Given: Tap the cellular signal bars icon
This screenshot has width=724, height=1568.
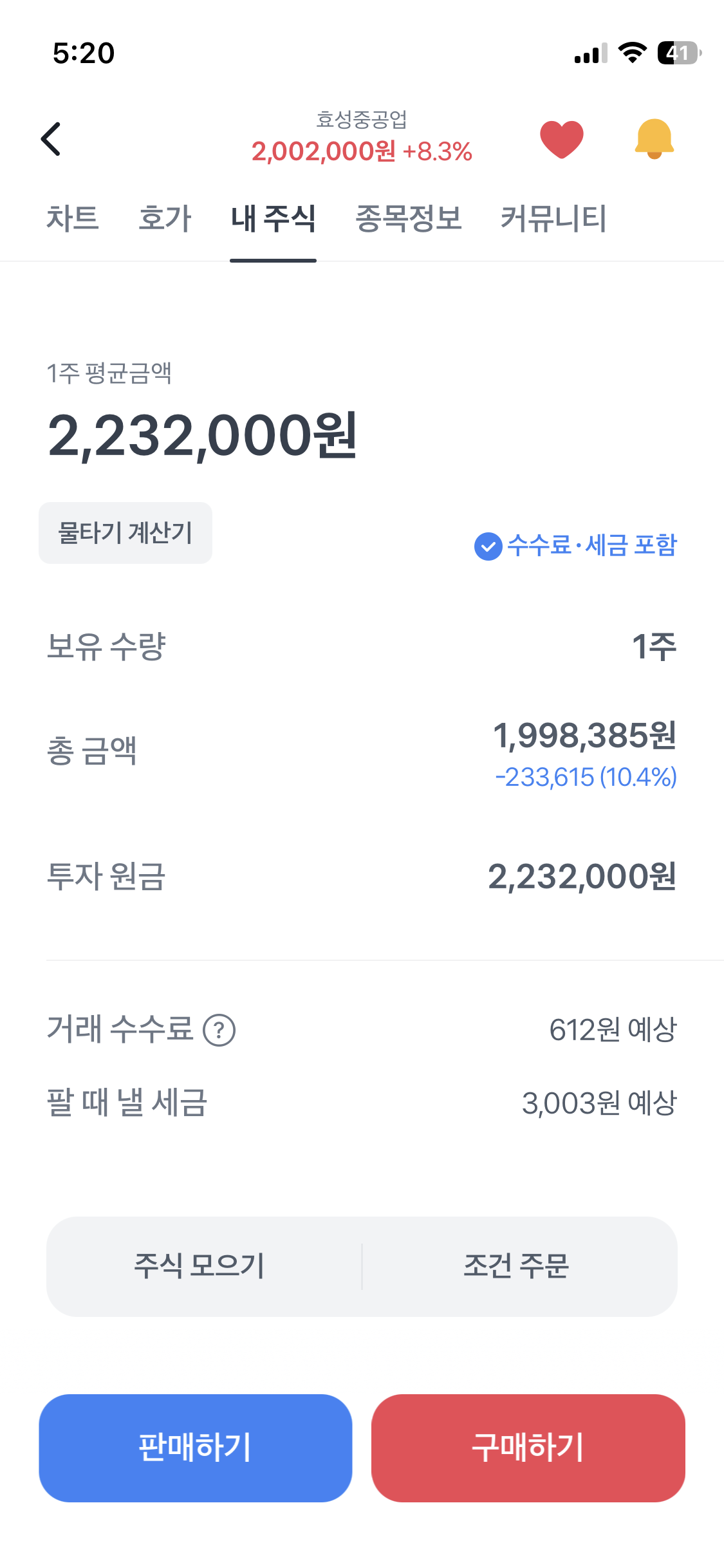Looking at the screenshot, I should coord(591,54).
